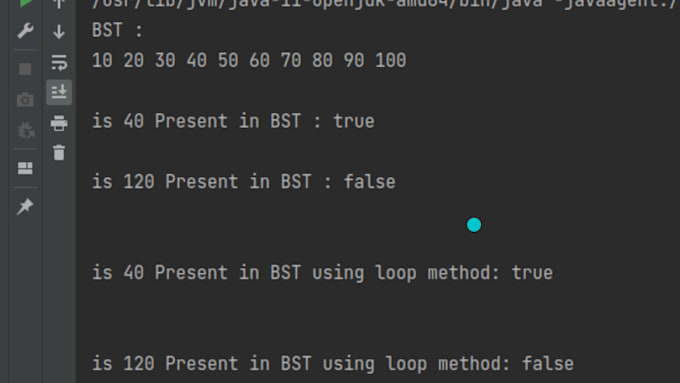Click 'is 40 Present in BST : true'

click(x=233, y=121)
